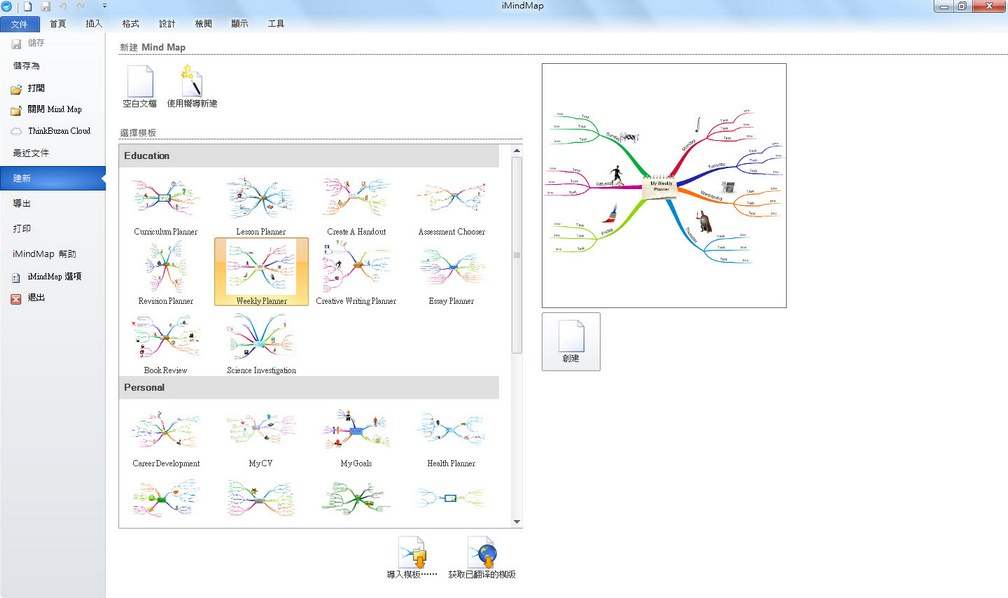
Task: Open the quick access toolbar customize dropdown
Action: pos(105,6)
